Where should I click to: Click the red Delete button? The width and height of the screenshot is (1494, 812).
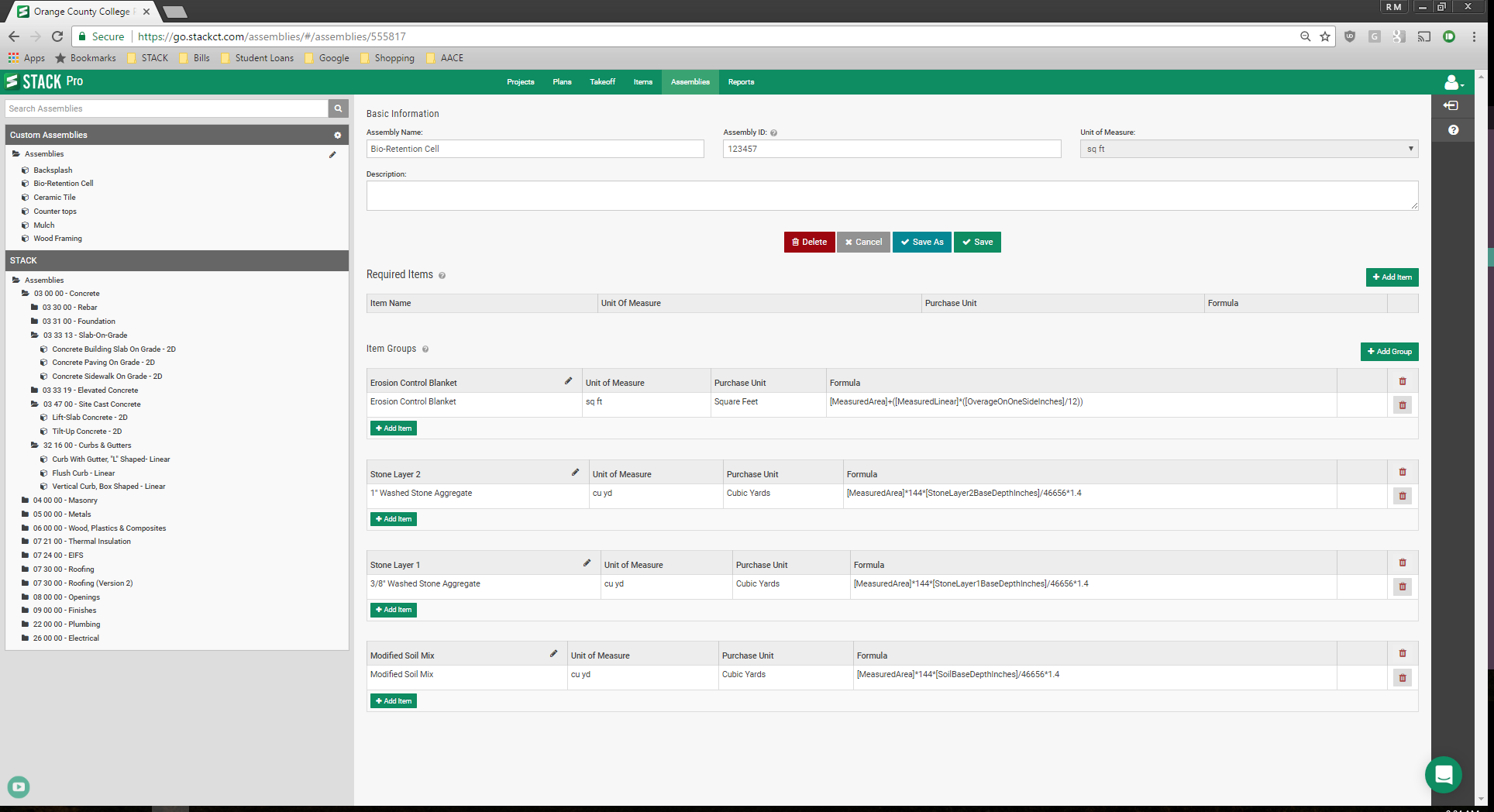tap(809, 242)
